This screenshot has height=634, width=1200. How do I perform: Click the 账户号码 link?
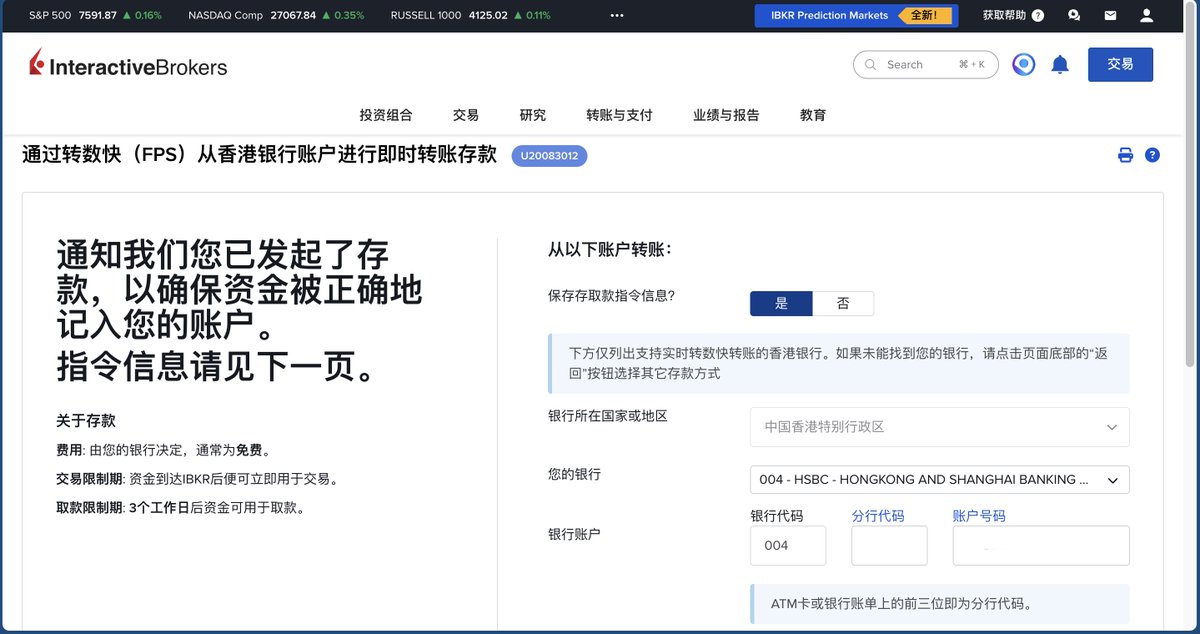(x=979, y=516)
